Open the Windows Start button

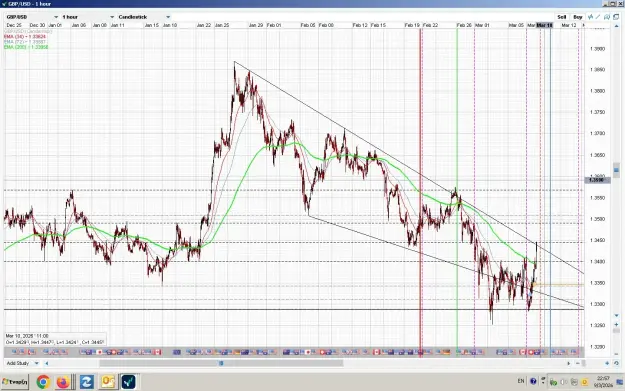[x=15, y=382]
